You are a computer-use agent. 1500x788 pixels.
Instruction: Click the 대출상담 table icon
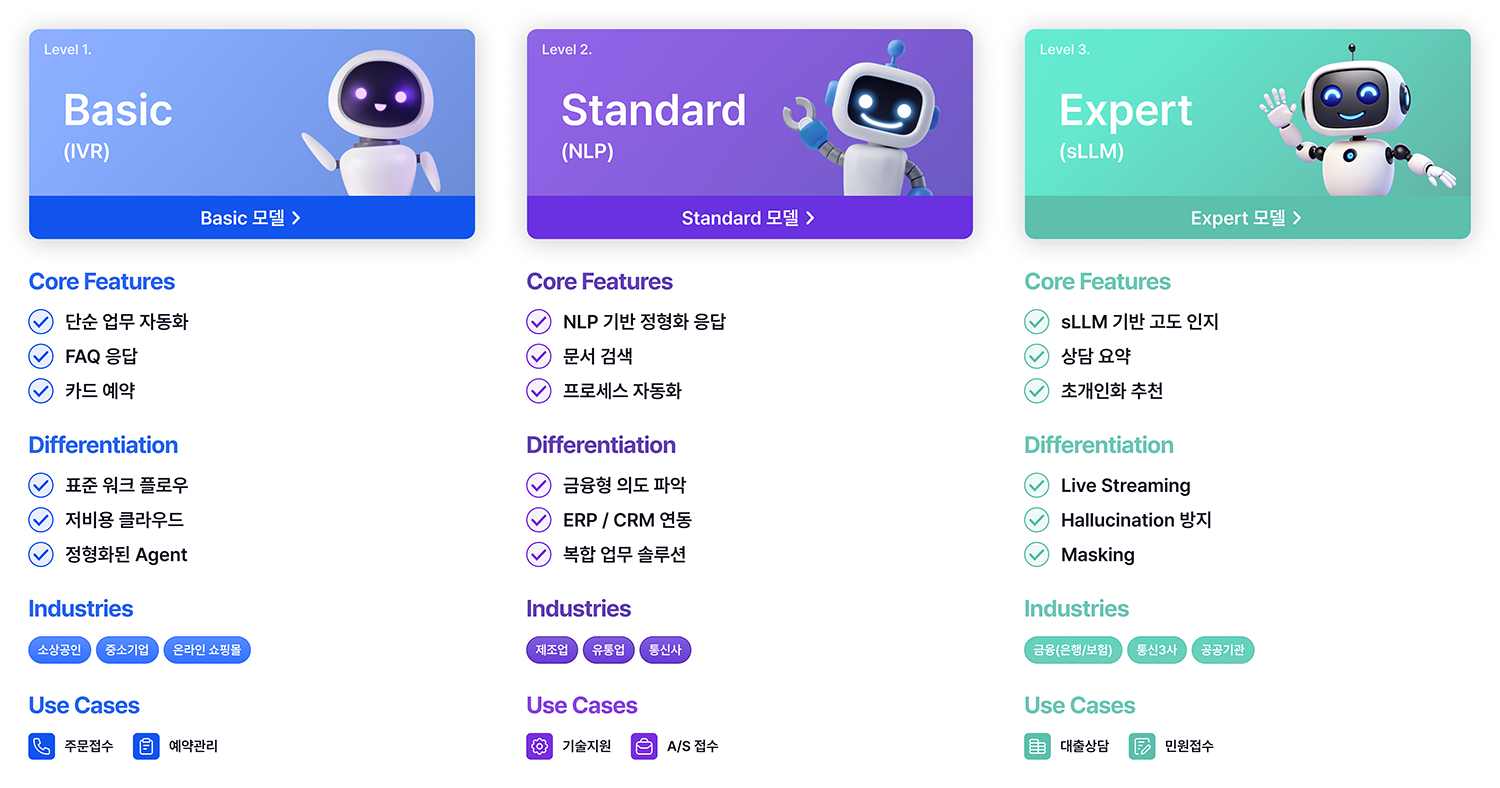click(1038, 746)
